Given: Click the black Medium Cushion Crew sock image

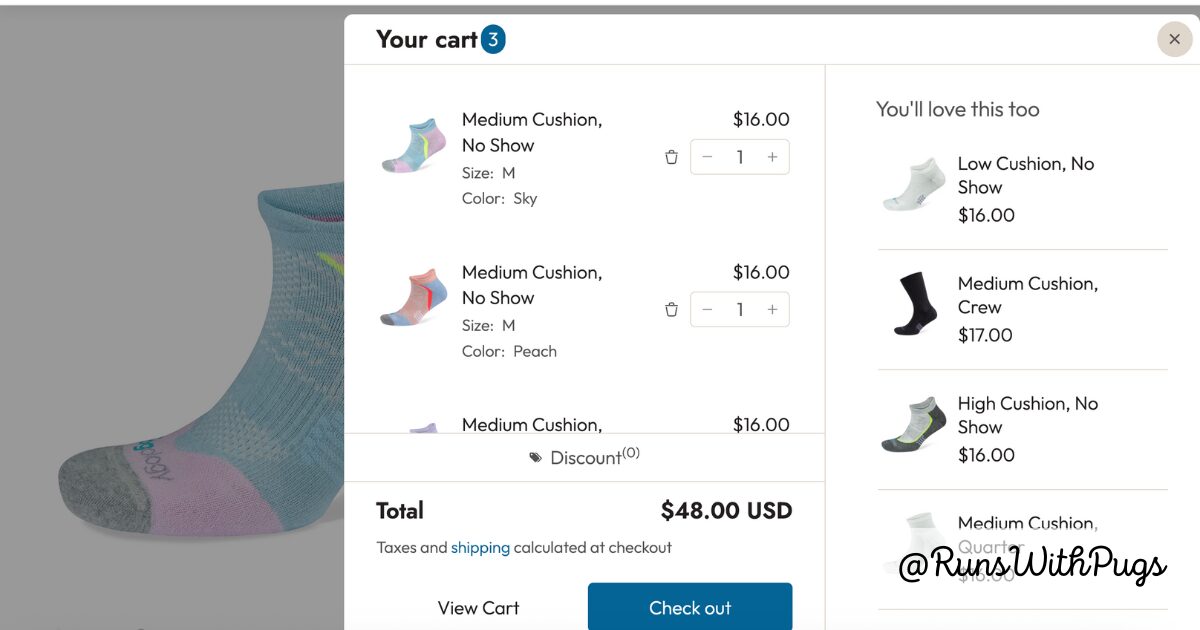Looking at the screenshot, I should (914, 304).
